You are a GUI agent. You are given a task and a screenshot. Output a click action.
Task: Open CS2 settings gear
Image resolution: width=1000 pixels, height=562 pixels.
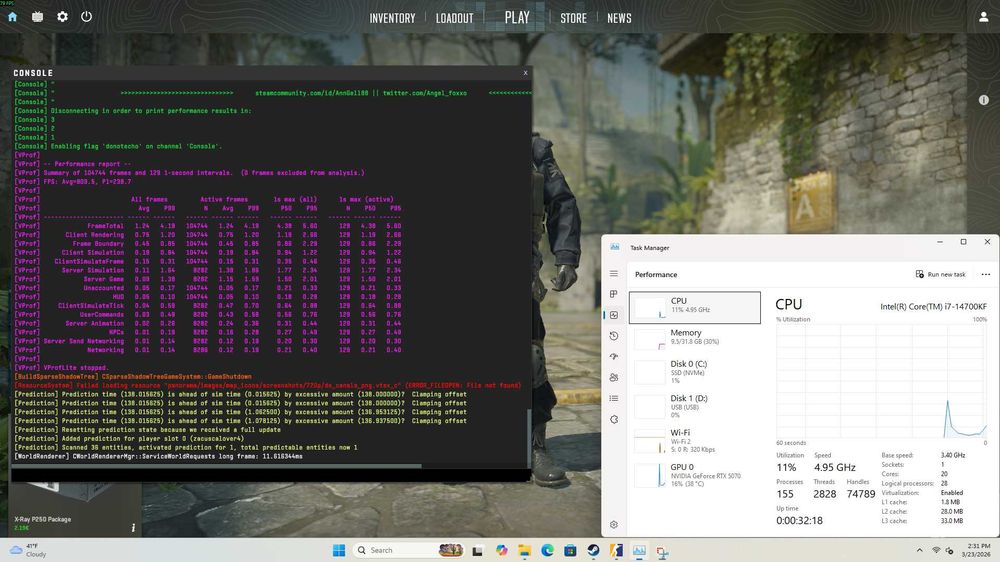click(x=62, y=17)
